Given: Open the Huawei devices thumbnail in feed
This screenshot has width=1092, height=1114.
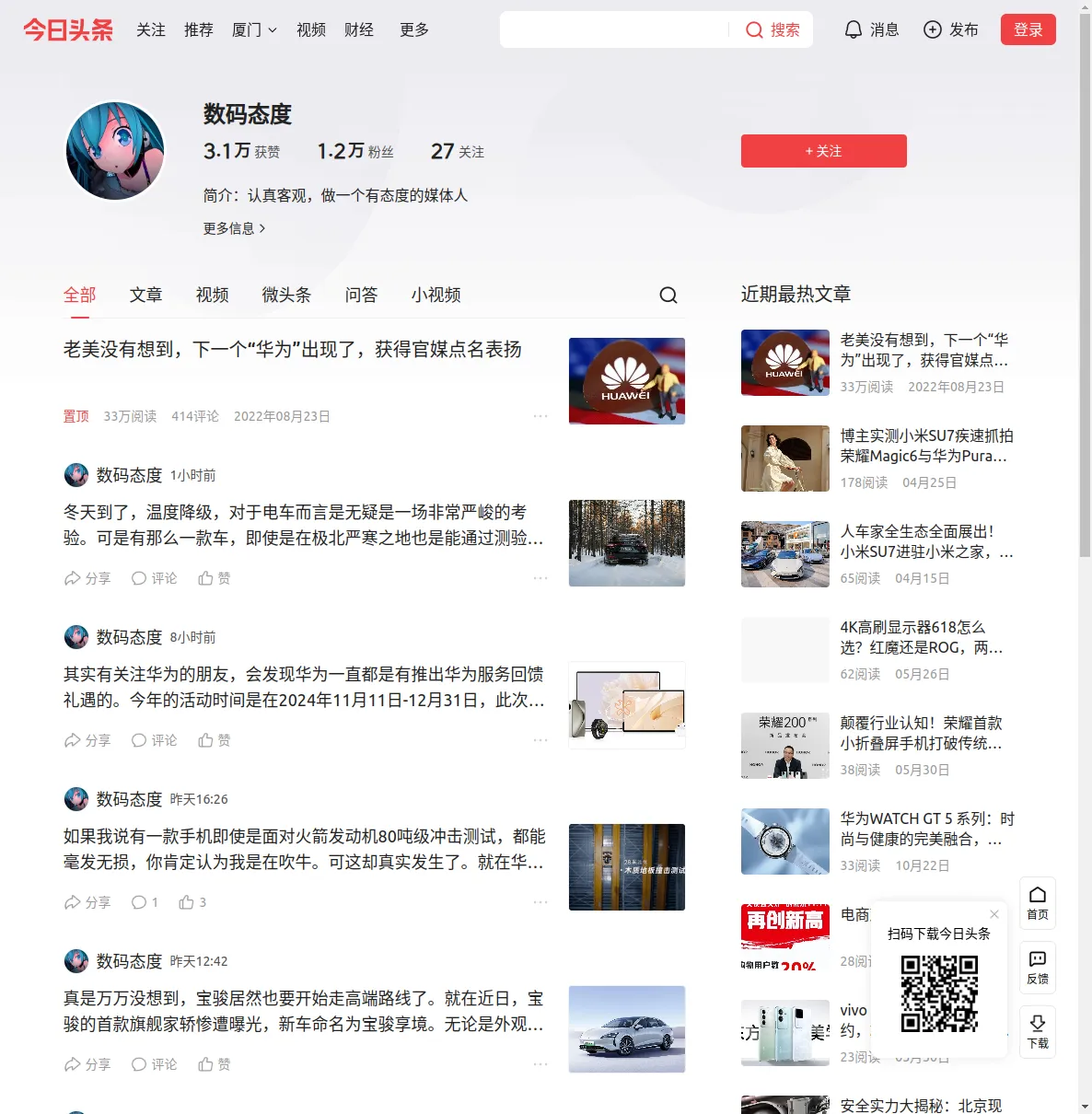Looking at the screenshot, I should click(x=627, y=705).
